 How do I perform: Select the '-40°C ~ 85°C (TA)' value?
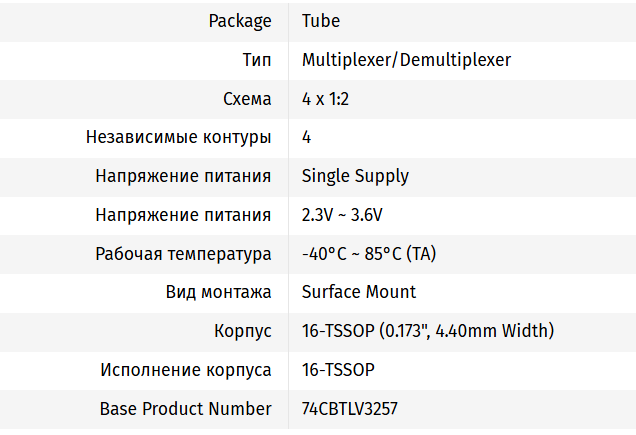369,254
